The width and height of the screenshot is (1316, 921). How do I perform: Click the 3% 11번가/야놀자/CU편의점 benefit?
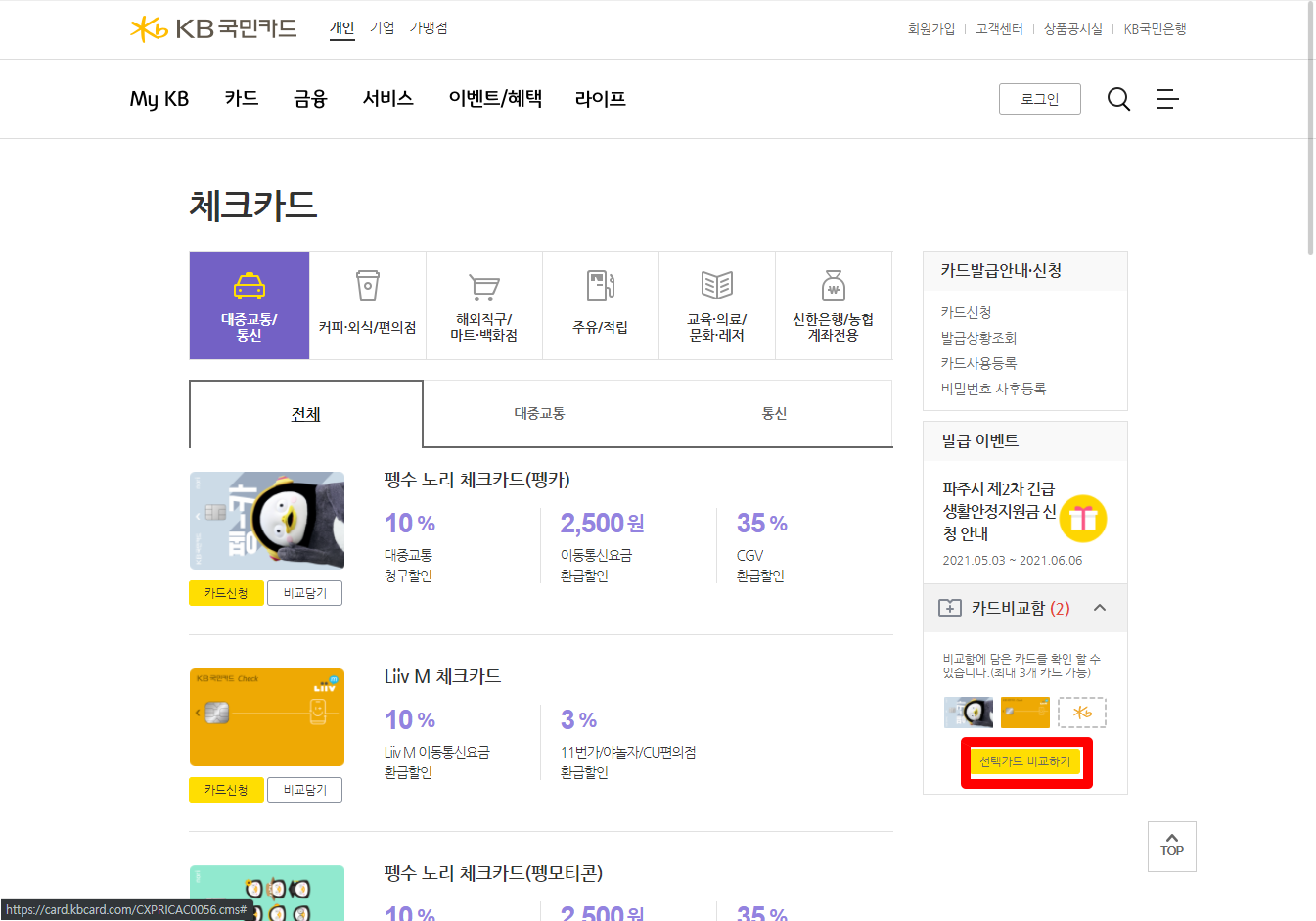click(x=628, y=743)
